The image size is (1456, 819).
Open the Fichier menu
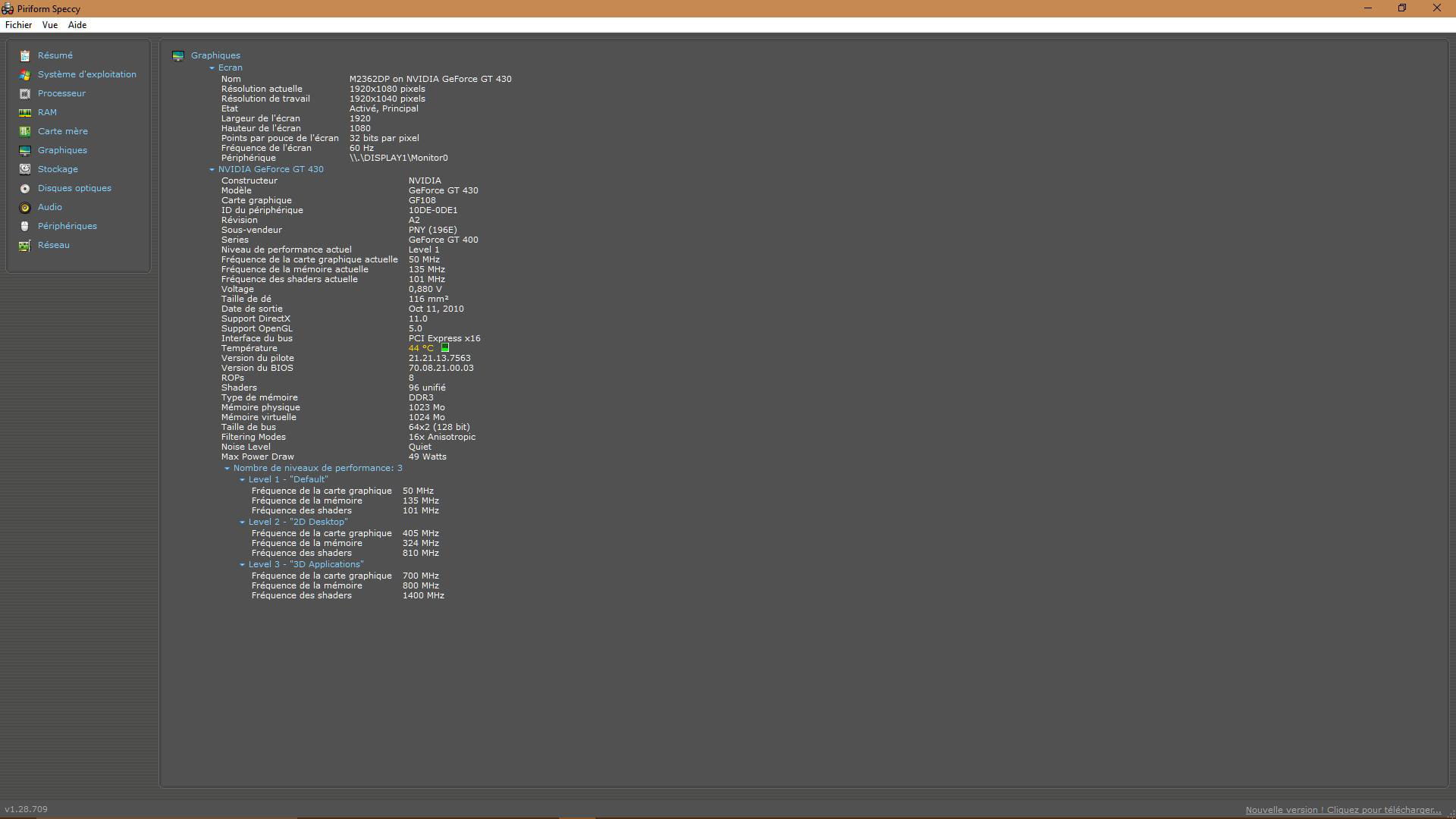19,25
